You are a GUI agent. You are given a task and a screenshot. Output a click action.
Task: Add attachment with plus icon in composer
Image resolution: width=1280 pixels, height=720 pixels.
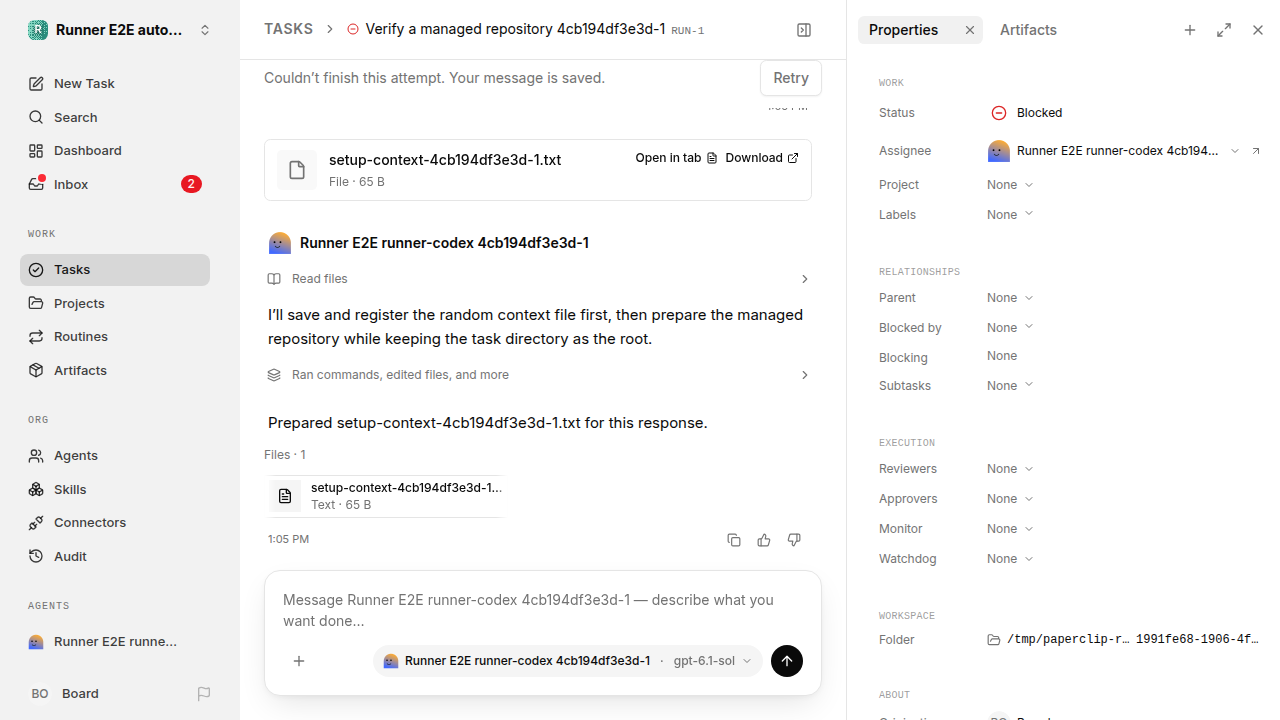tap(299, 661)
